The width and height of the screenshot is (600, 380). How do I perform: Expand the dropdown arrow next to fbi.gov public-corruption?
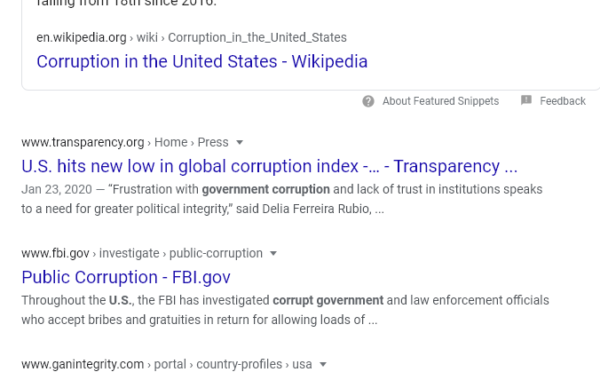pyautogui.click(x=273, y=254)
